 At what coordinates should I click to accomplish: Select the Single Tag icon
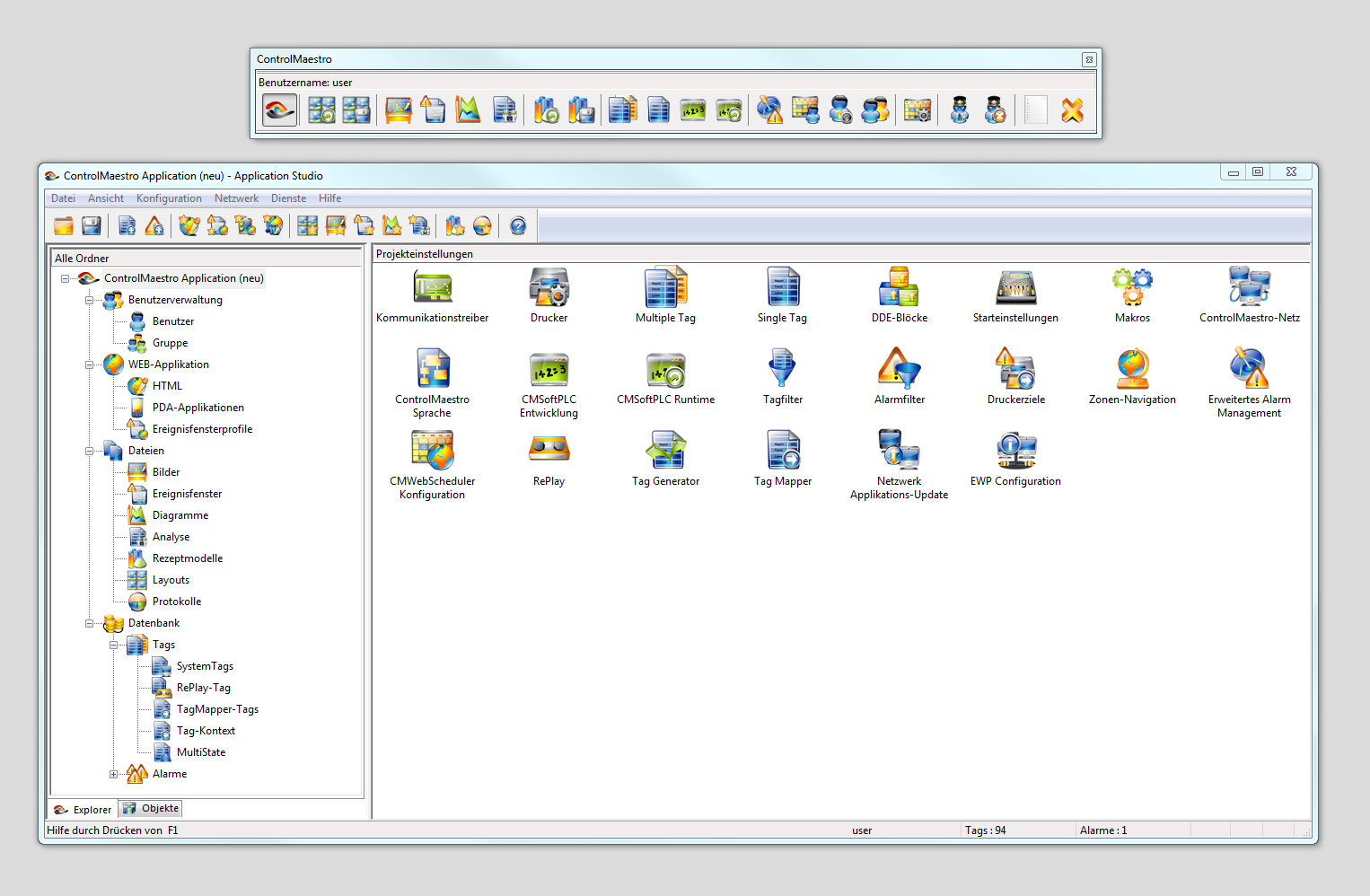coord(783,287)
